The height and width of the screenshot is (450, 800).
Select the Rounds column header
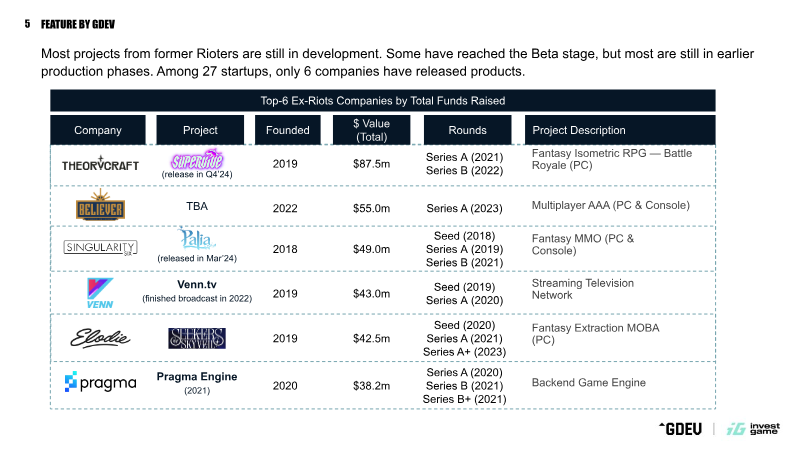click(467, 130)
